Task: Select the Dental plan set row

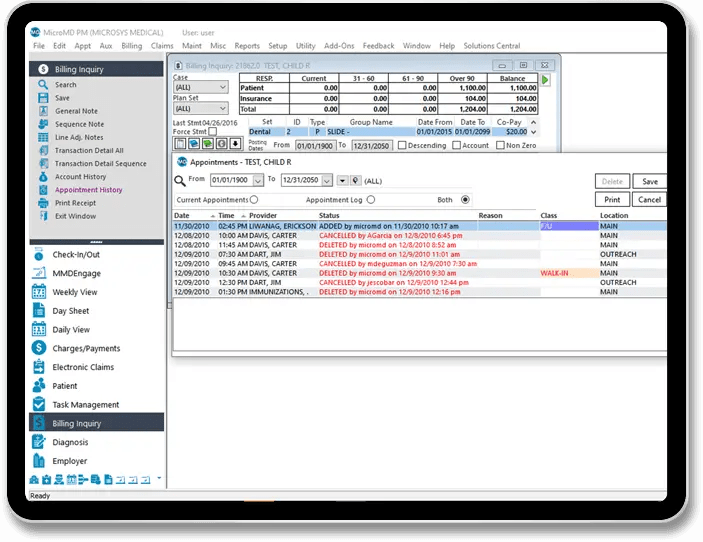Action: pos(389,132)
